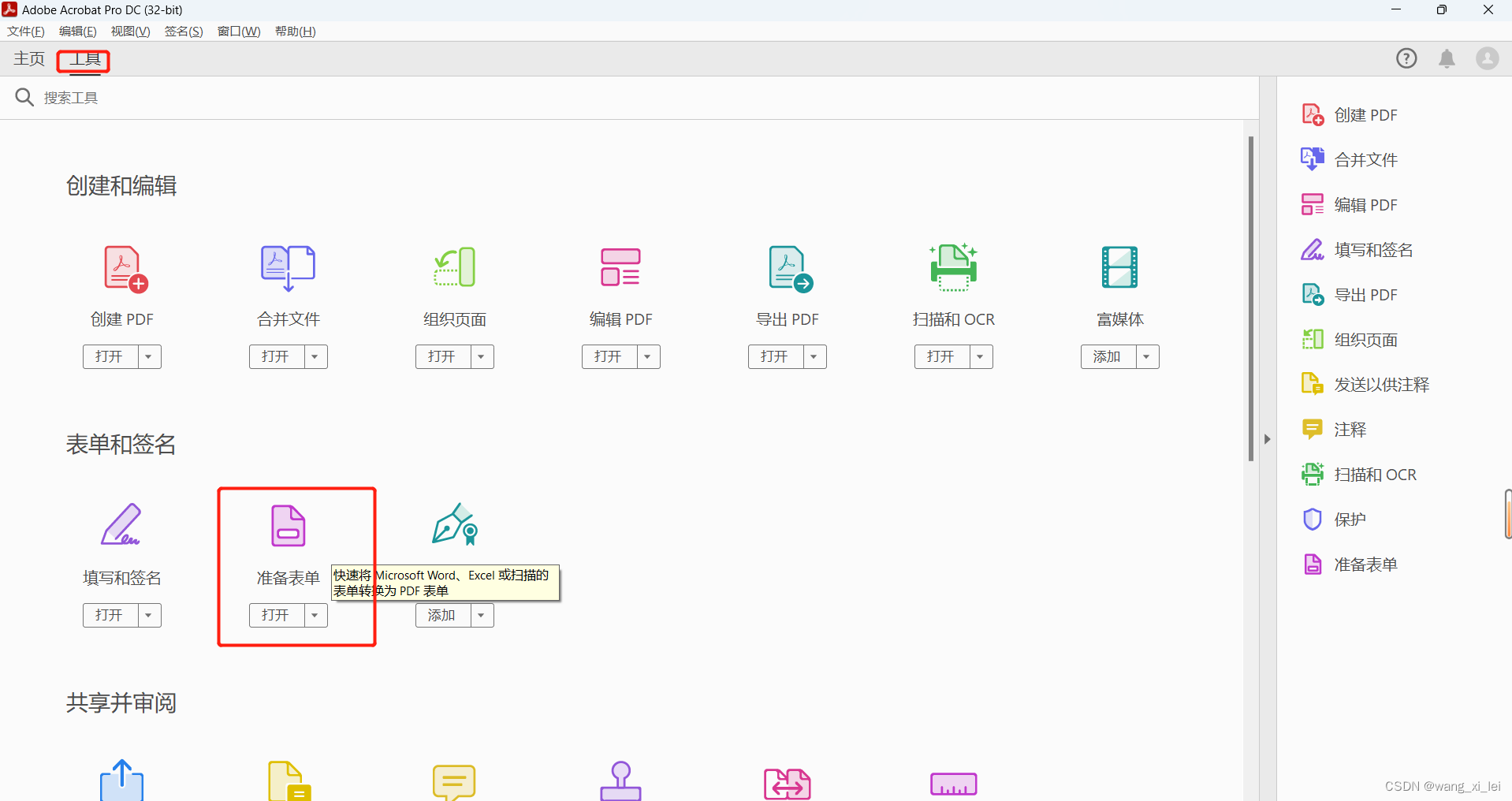Expand dropdown arrow under 合并文件

(x=315, y=356)
